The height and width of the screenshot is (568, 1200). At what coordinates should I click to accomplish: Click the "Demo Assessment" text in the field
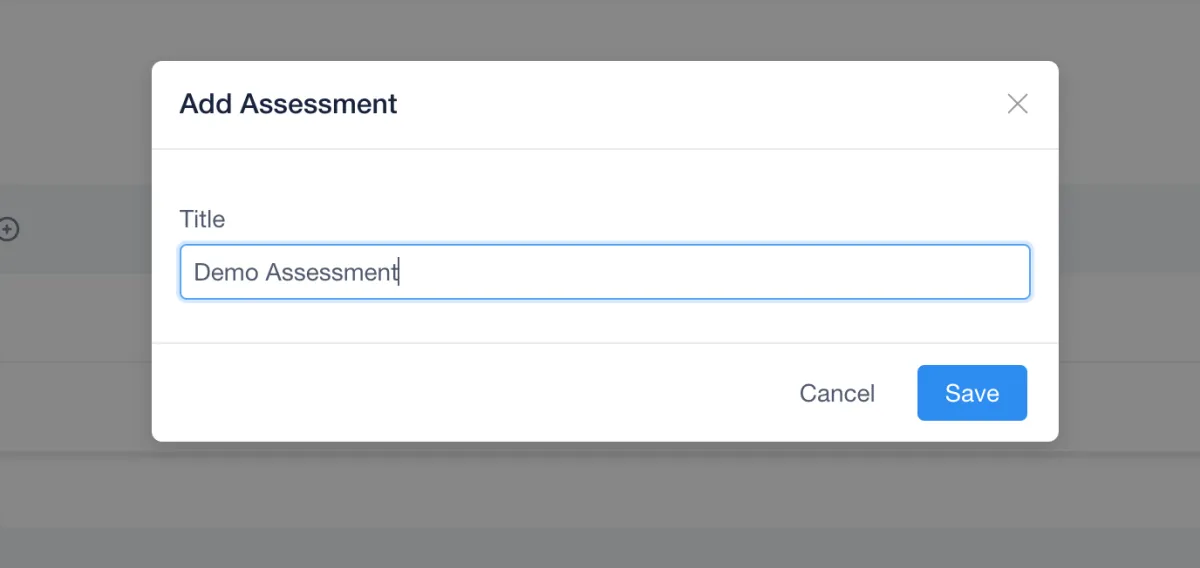296,272
